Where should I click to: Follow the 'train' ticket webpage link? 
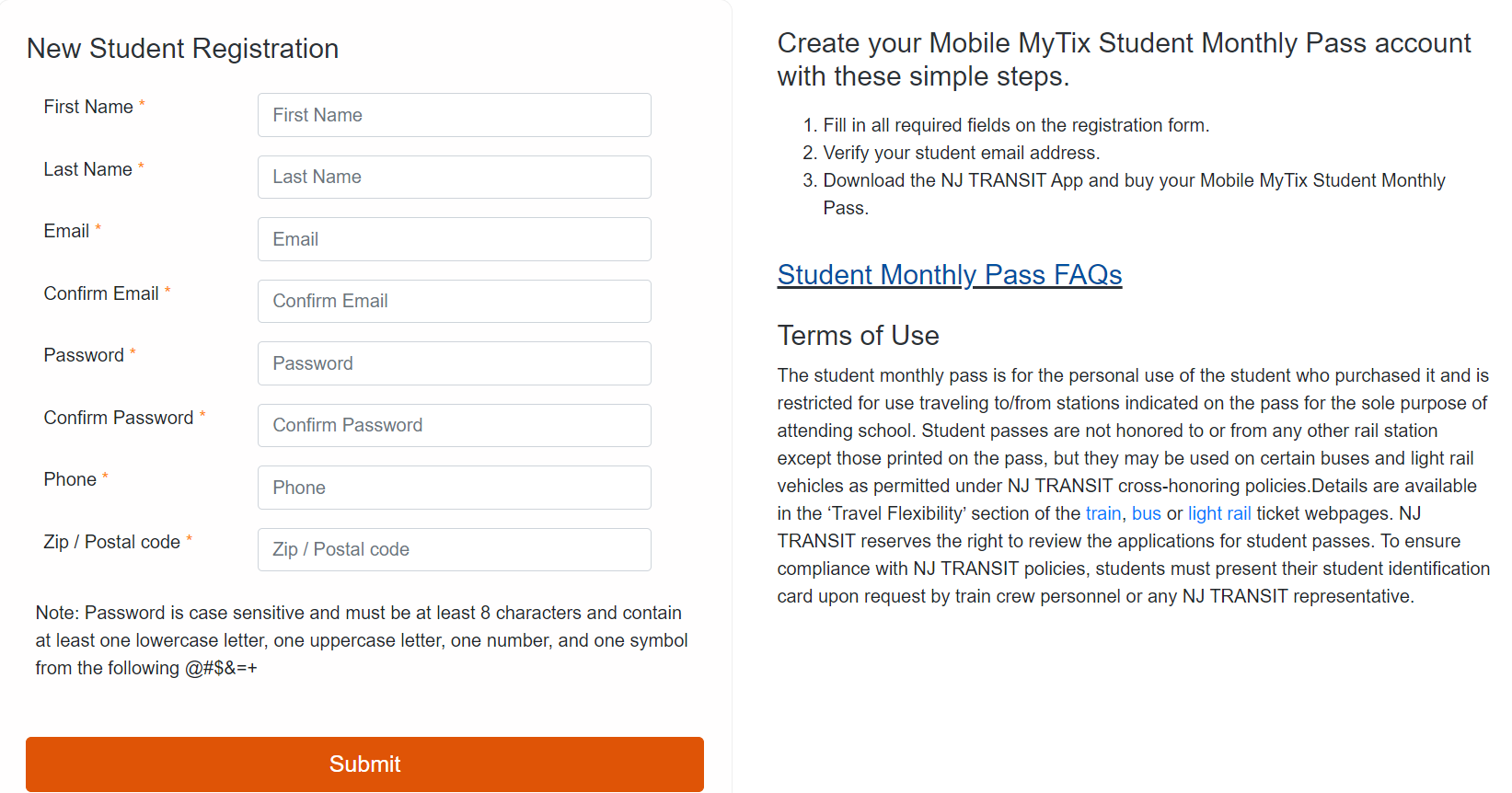coord(1102,513)
